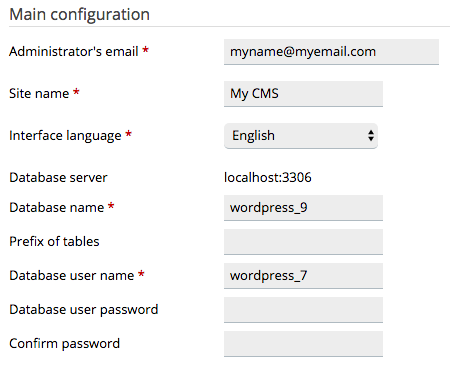This screenshot has height=368, width=450.
Task: Click the Prefix of tables label
Action: 54,242
